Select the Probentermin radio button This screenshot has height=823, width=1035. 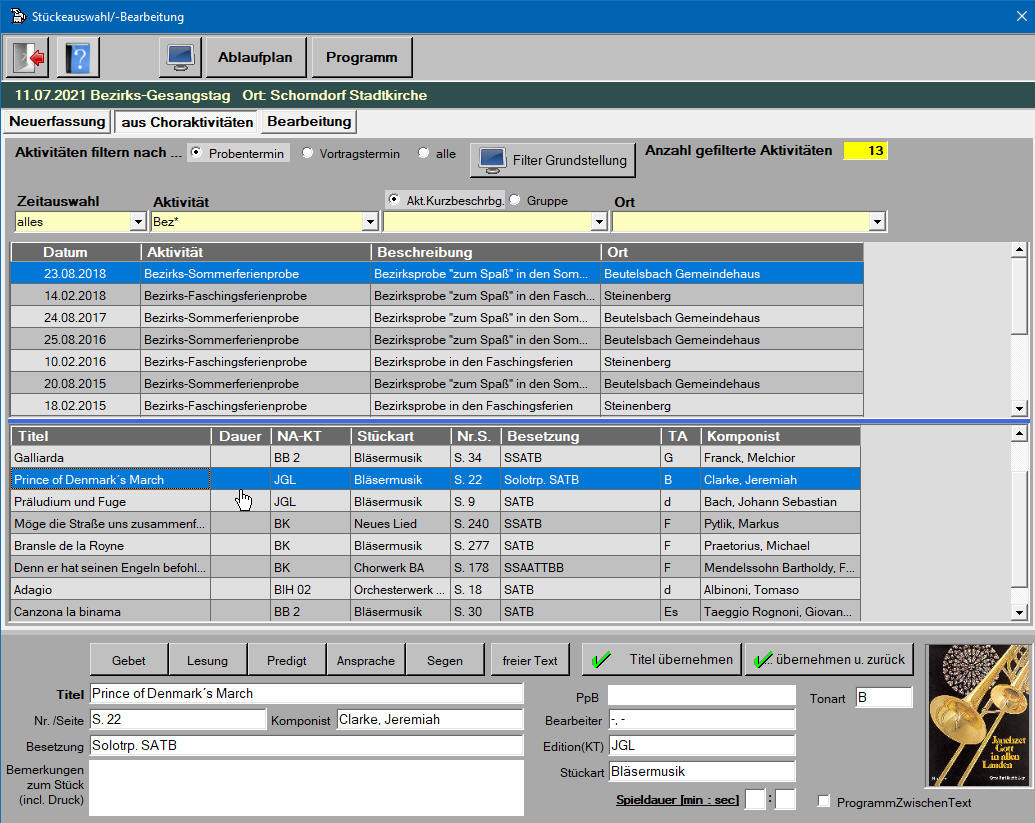197,153
